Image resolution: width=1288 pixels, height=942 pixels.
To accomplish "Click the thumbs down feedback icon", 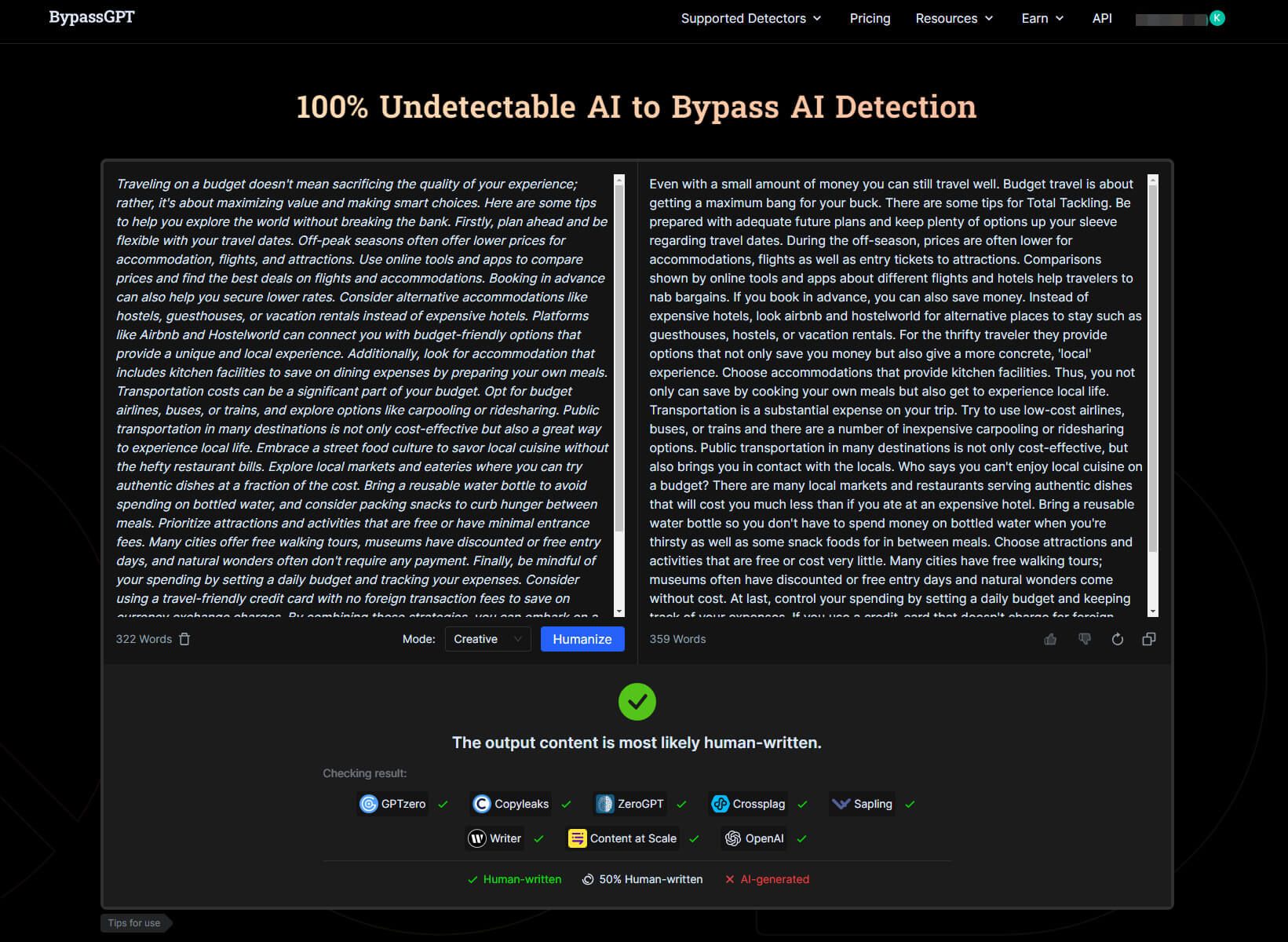I will click(x=1084, y=639).
